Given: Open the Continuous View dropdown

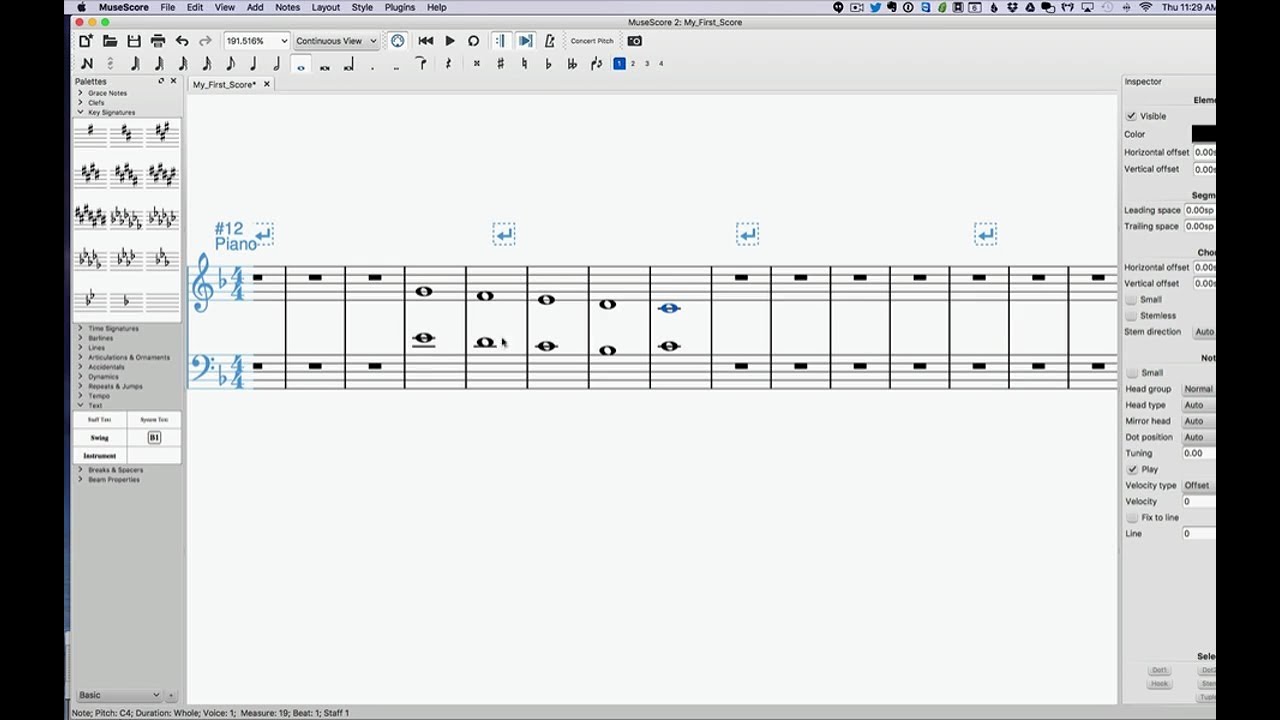Looking at the screenshot, I should tap(336, 41).
